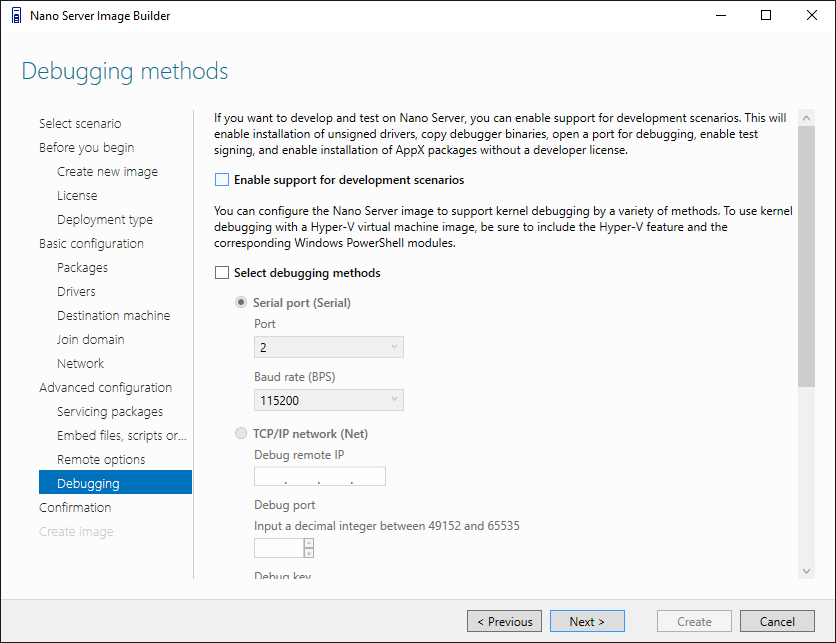Expand the Baud rate (BPS) dropdown
Image resolution: width=836 pixels, height=643 pixels.
point(329,401)
